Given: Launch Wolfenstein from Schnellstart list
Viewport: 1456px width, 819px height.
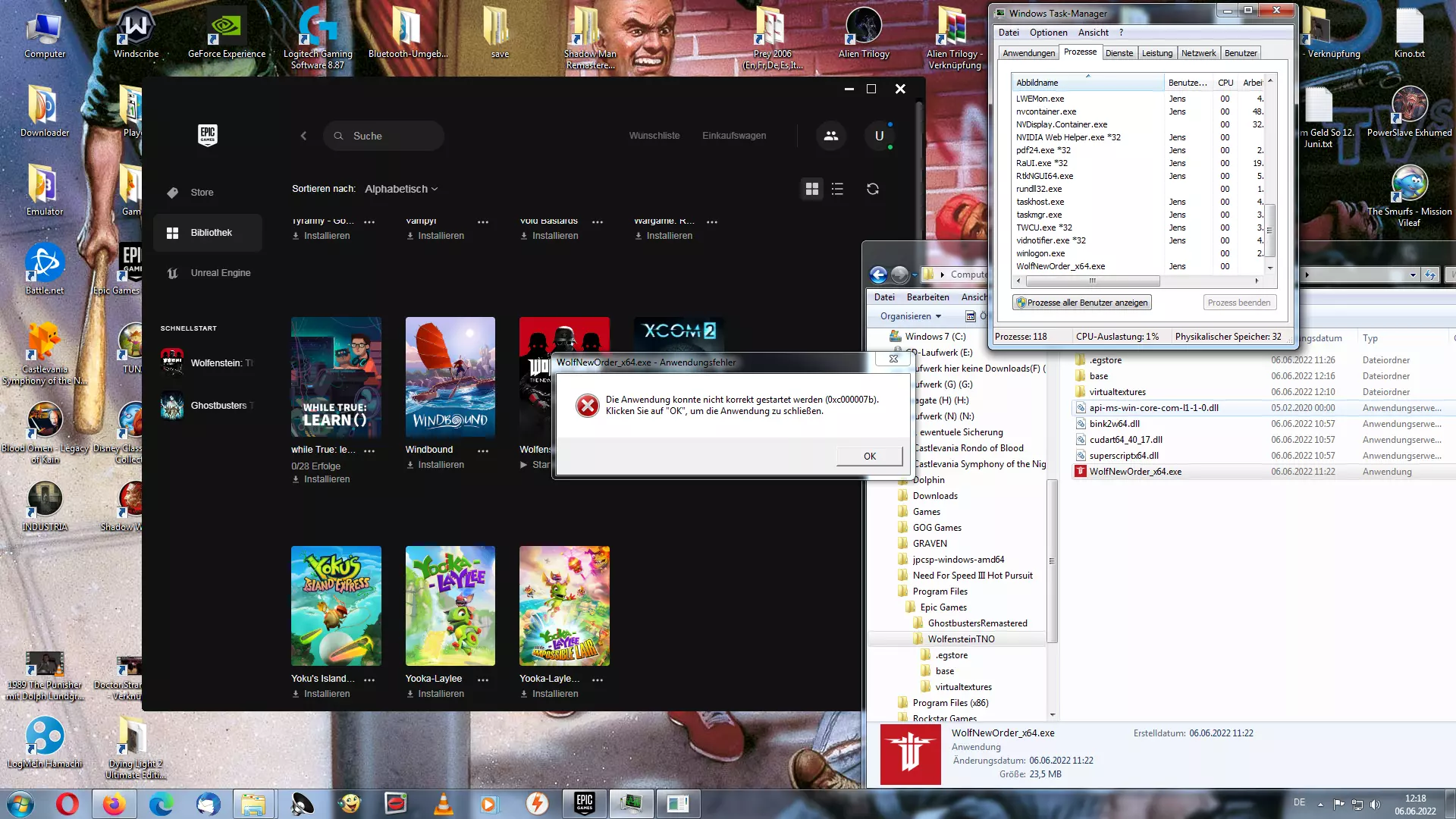Looking at the screenshot, I should 207,362.
